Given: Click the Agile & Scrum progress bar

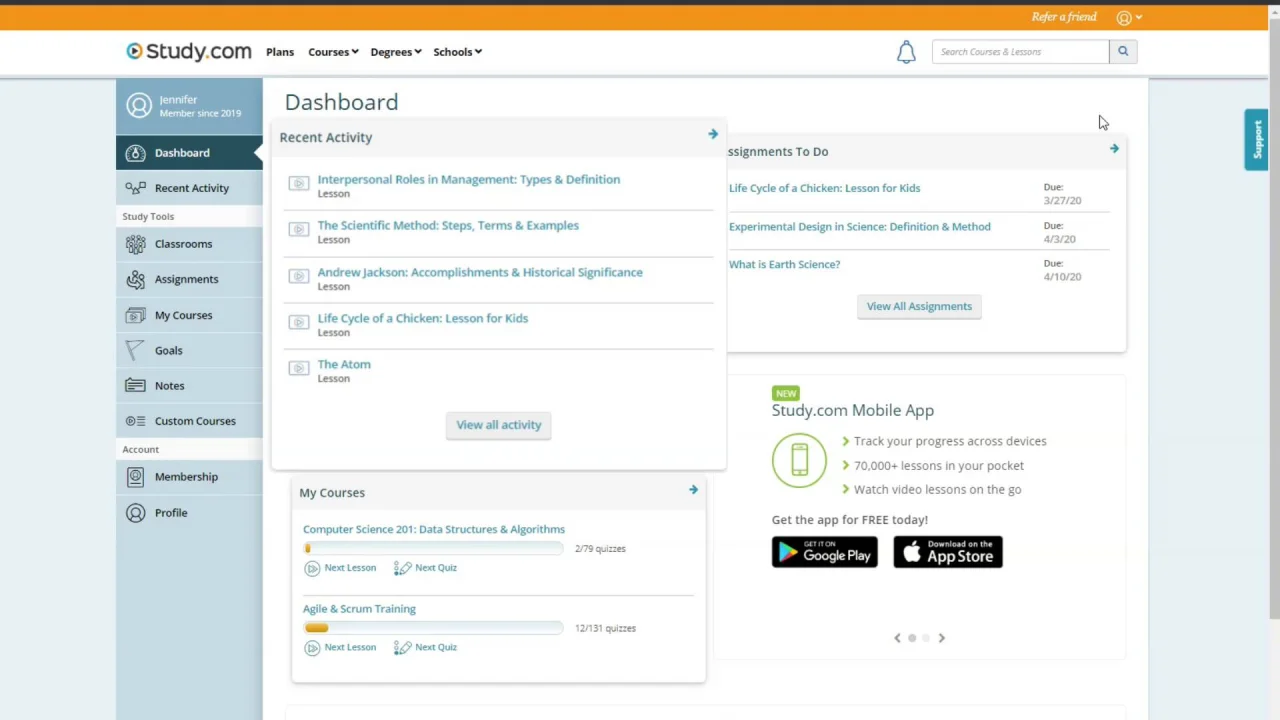Looking at the screenshot, I should click(433, 628).
